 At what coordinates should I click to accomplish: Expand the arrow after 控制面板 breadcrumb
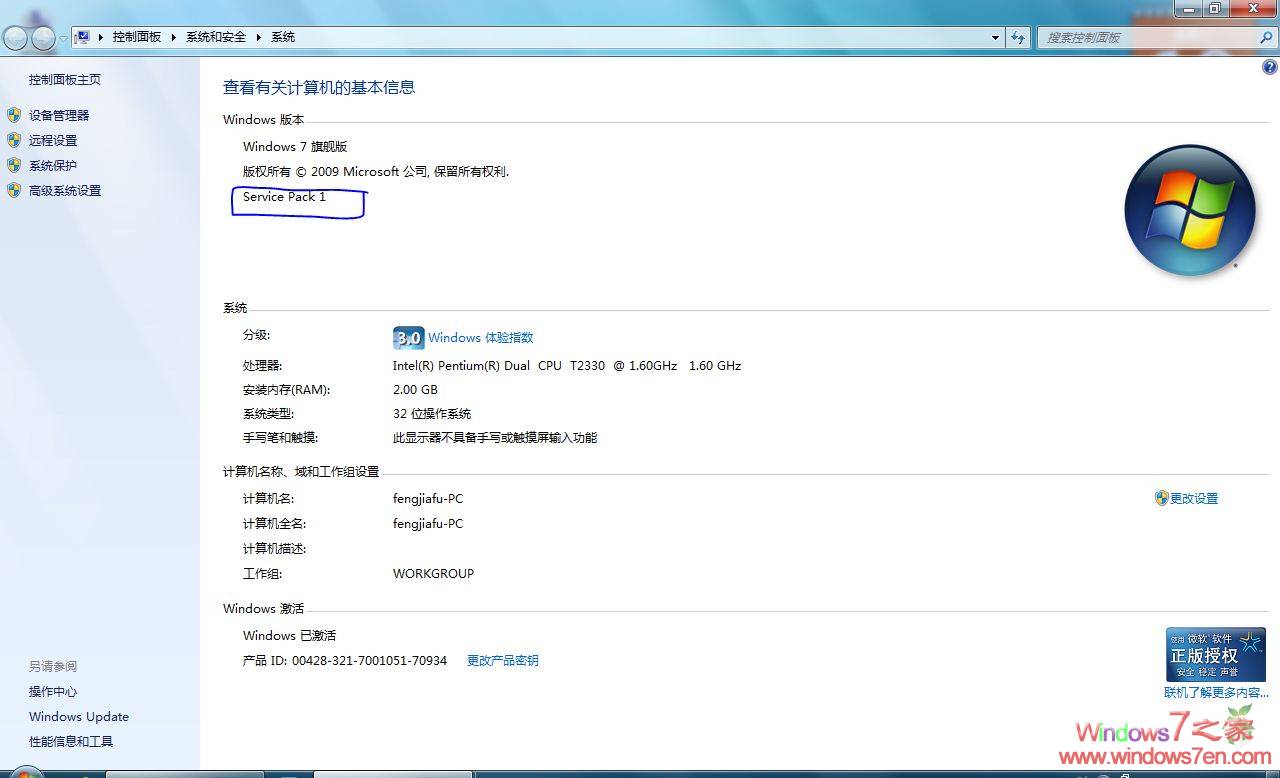(x=173, y=37)
